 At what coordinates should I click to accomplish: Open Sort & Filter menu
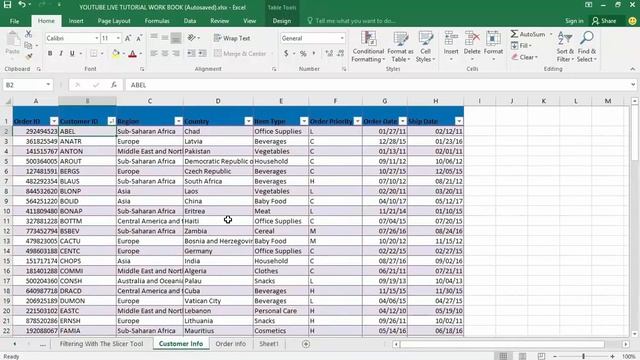coord(565,47)
